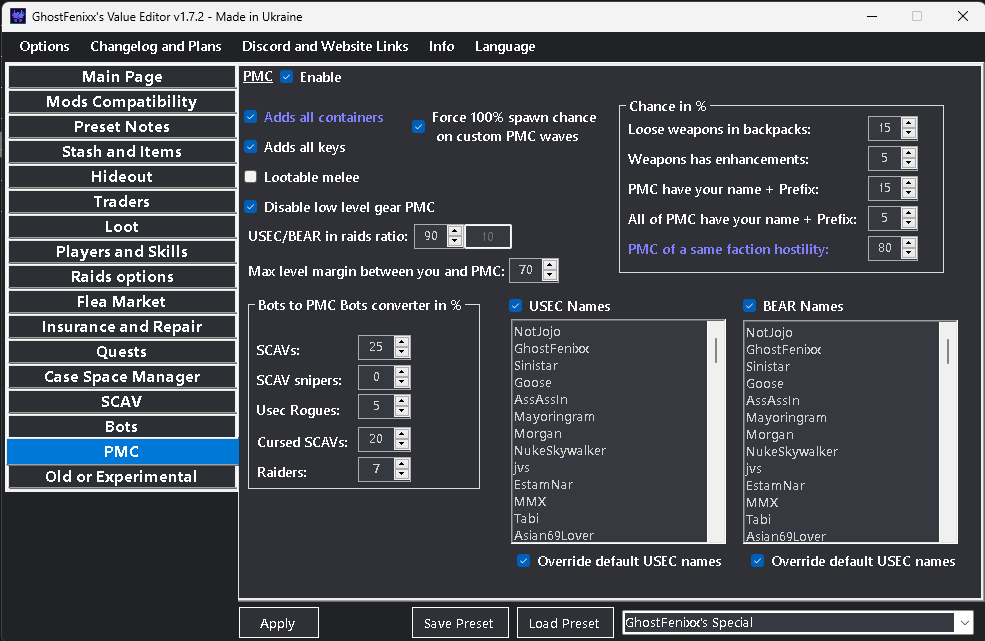Increase the SCAVs converter percentage
This screenshot has width=985, height=641.
click(402, 342)
